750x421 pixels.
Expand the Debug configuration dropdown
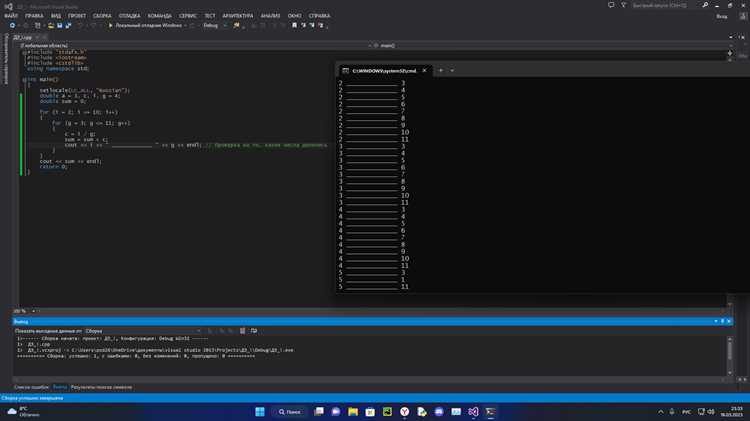point(214,25)
